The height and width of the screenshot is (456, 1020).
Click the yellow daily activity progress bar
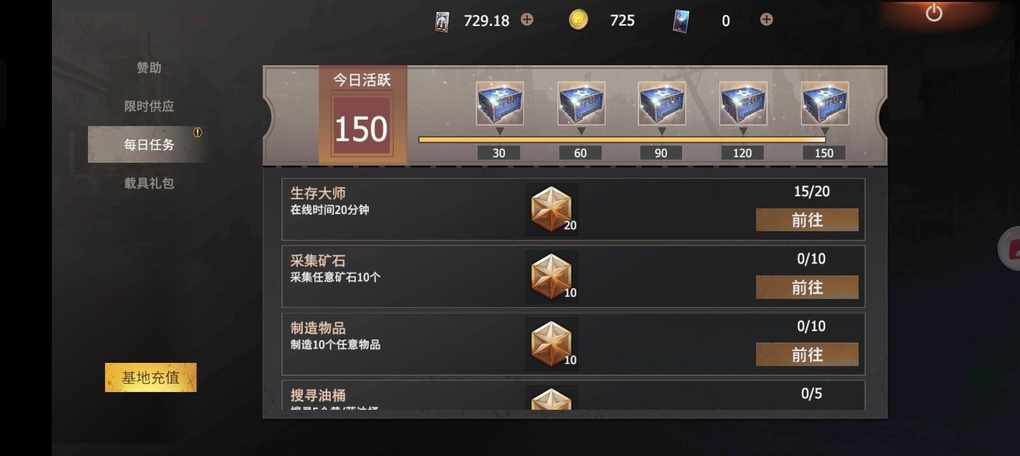(622, 139)
